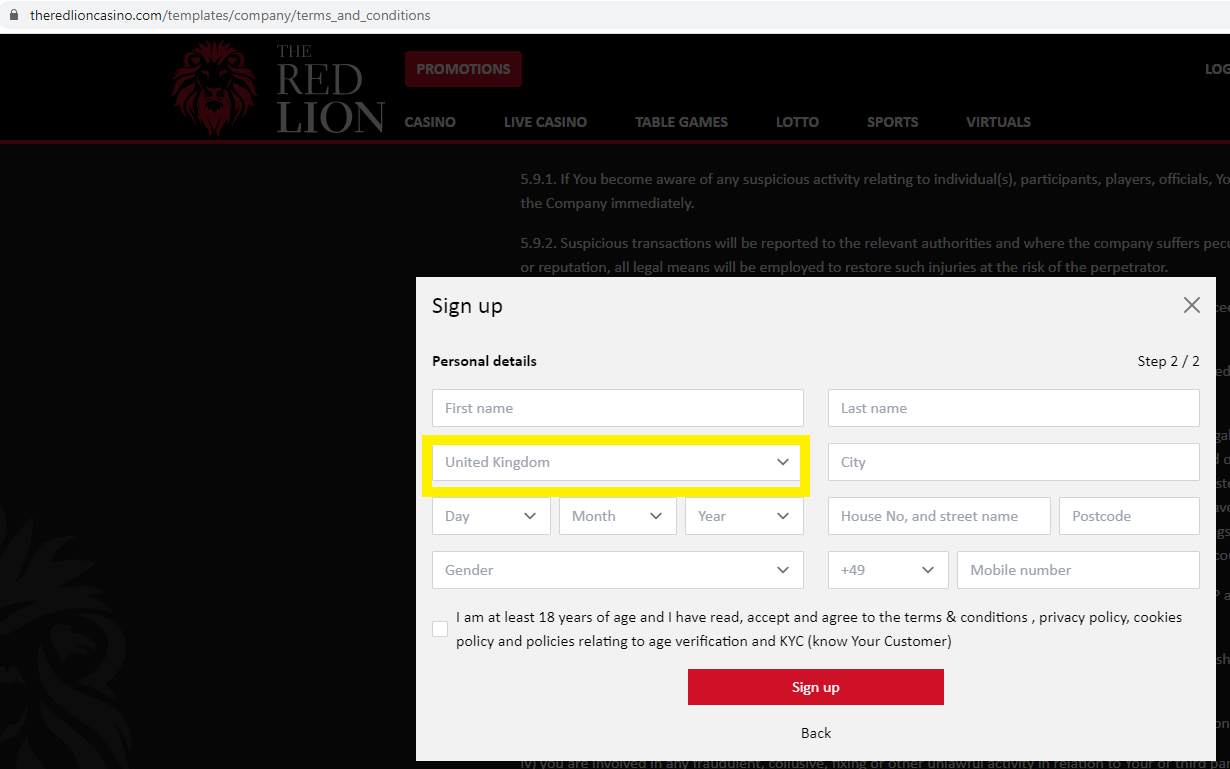Click the Promotions button
The image size is (1230, 769).
[463, 69]
